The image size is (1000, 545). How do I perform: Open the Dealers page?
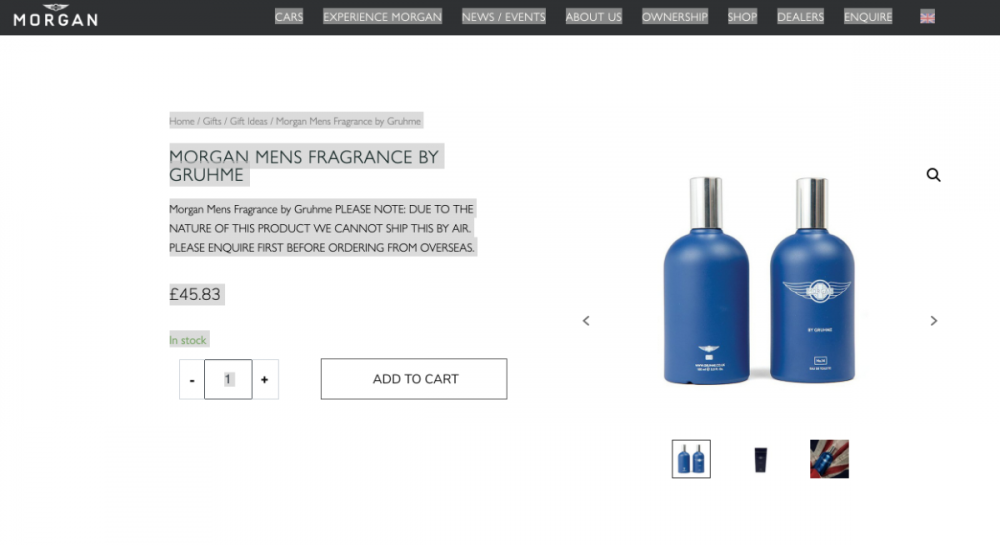[800, 17]
